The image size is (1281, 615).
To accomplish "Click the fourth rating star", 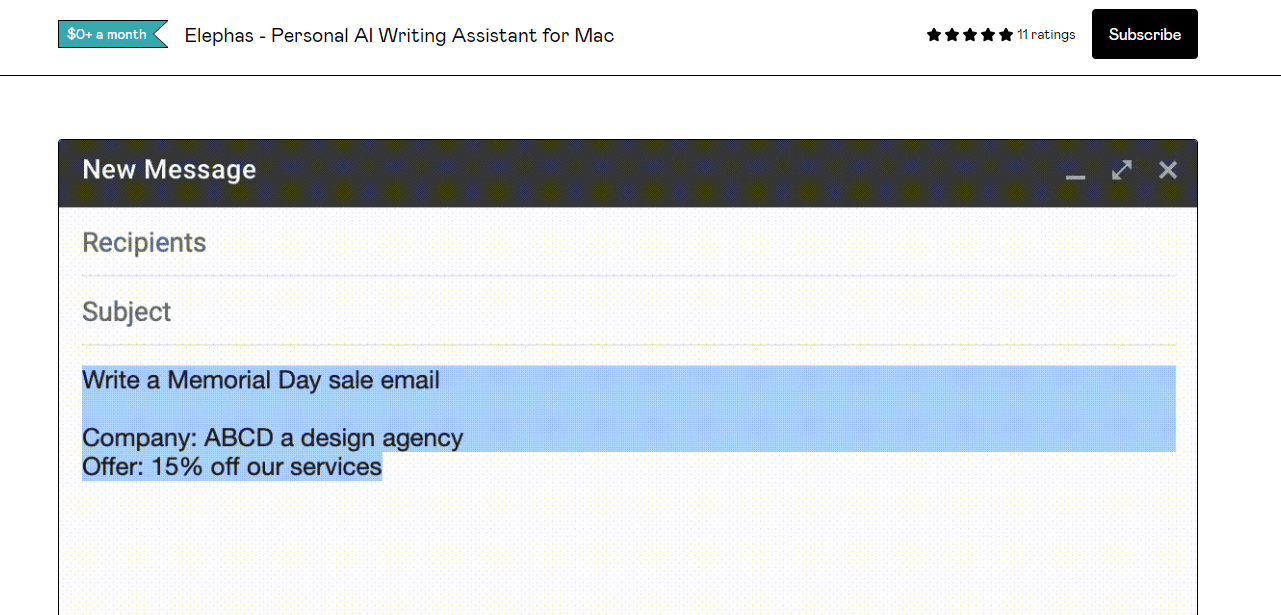I will (988, 35).
